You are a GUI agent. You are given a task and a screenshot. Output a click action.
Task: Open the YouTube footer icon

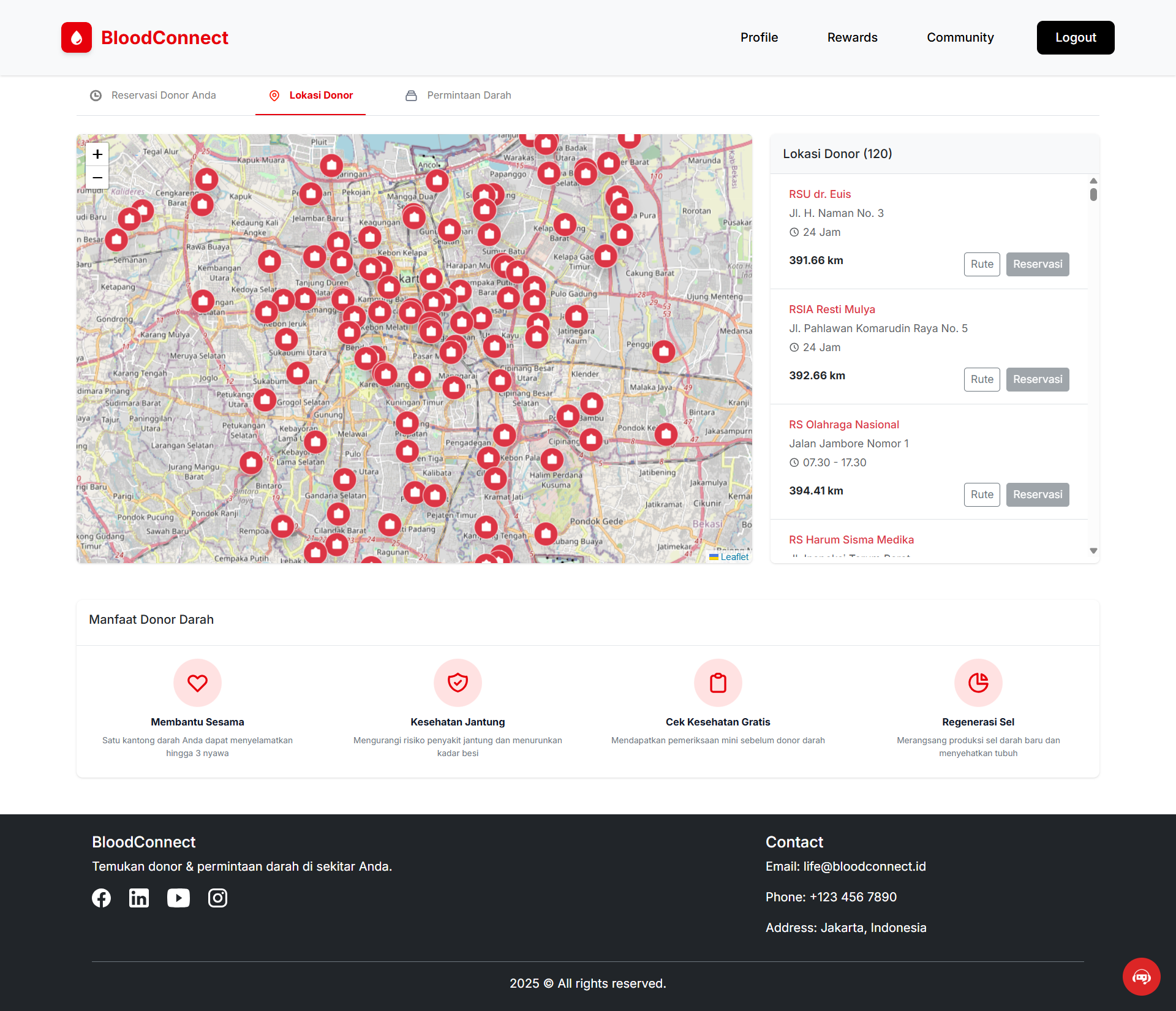pos(178,898)
